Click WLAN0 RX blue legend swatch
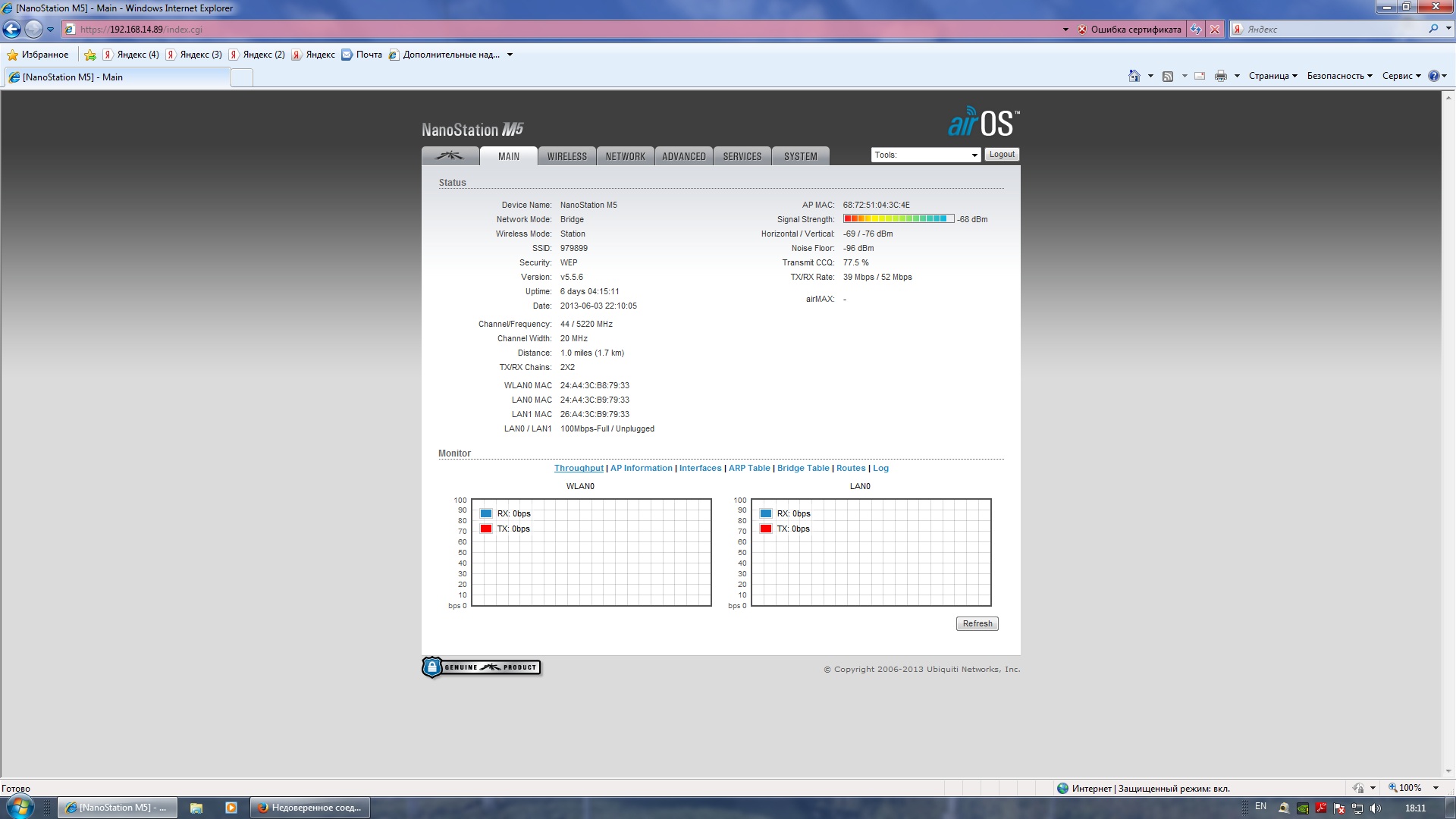 (486, 513)
